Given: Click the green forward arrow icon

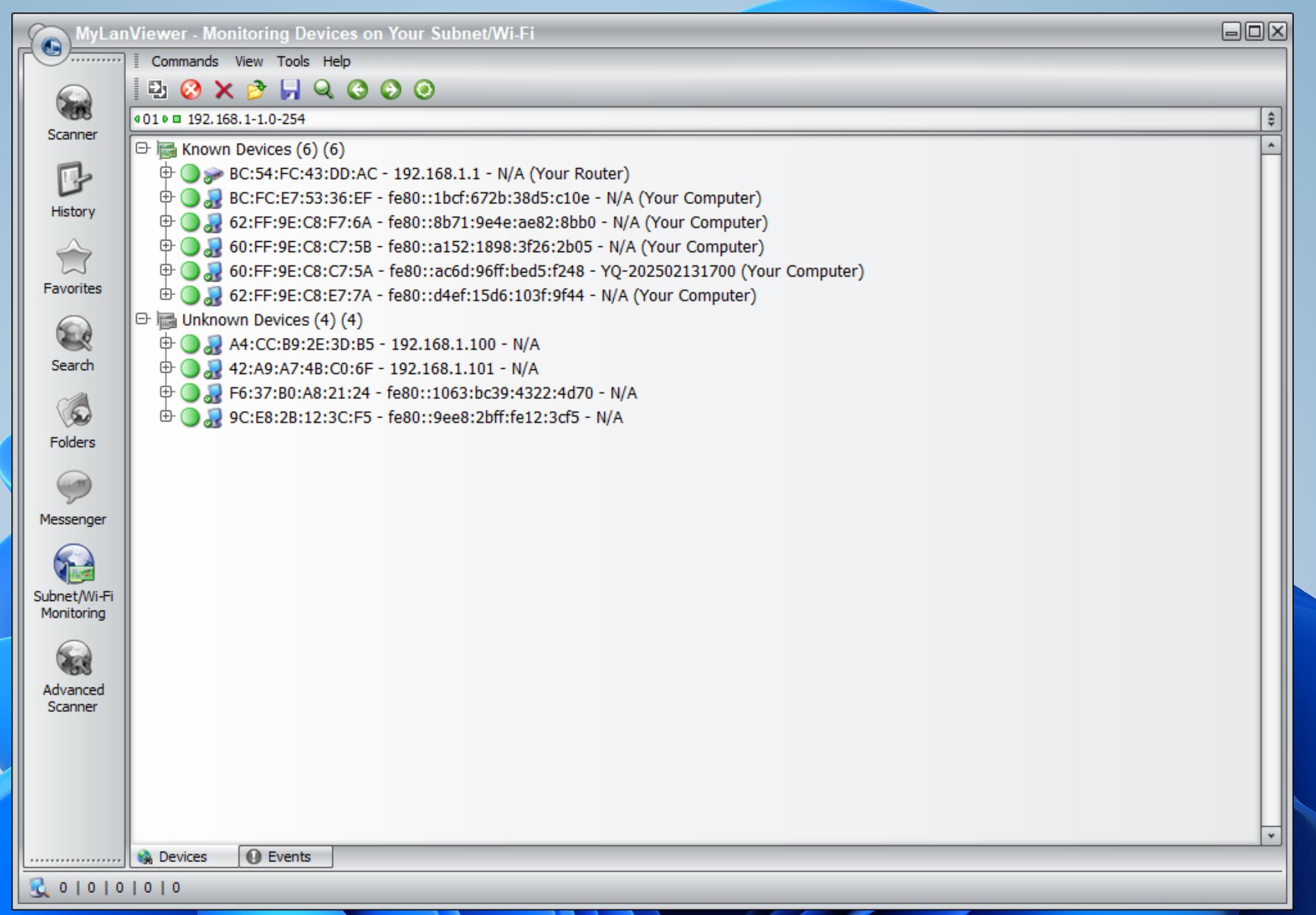Looking at the screenshot, I should (x=391, y=90).
